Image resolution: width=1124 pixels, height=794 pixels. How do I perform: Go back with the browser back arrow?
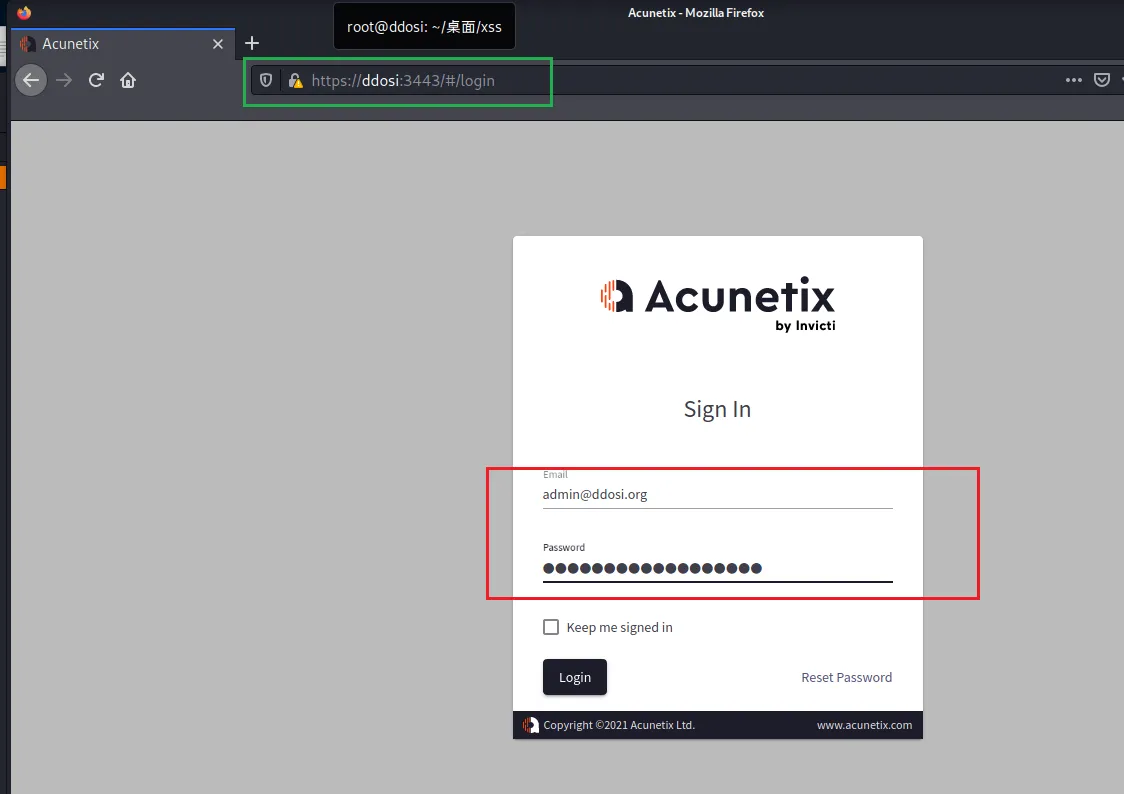pos(31,80)
